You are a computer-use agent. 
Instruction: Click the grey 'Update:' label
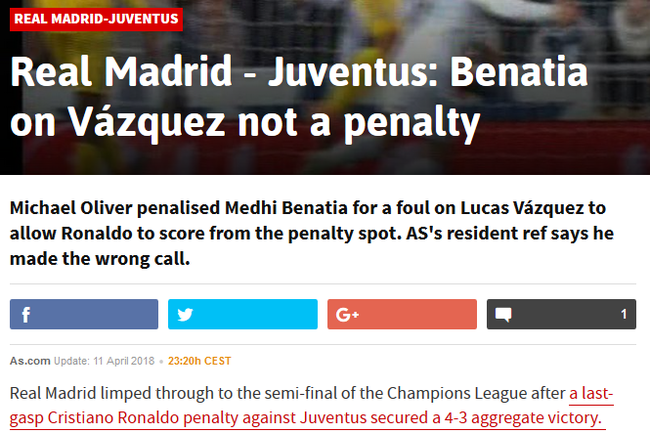point(71,361)
